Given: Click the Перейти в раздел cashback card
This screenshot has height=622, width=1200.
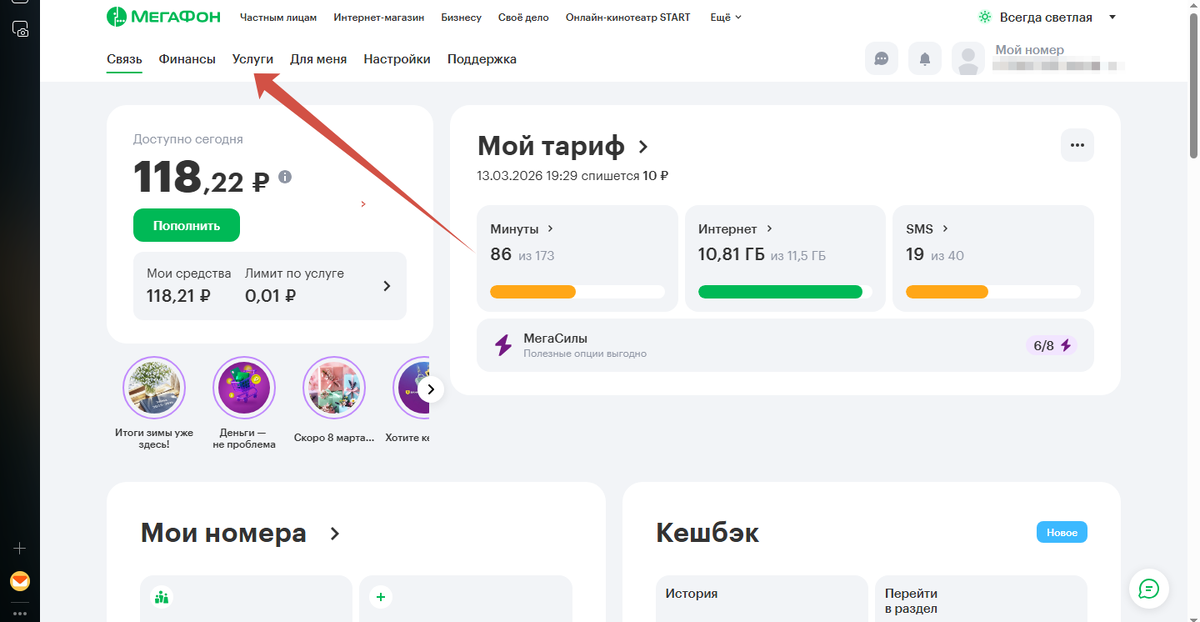Looking at the screenshot, I should coord(980,598).
